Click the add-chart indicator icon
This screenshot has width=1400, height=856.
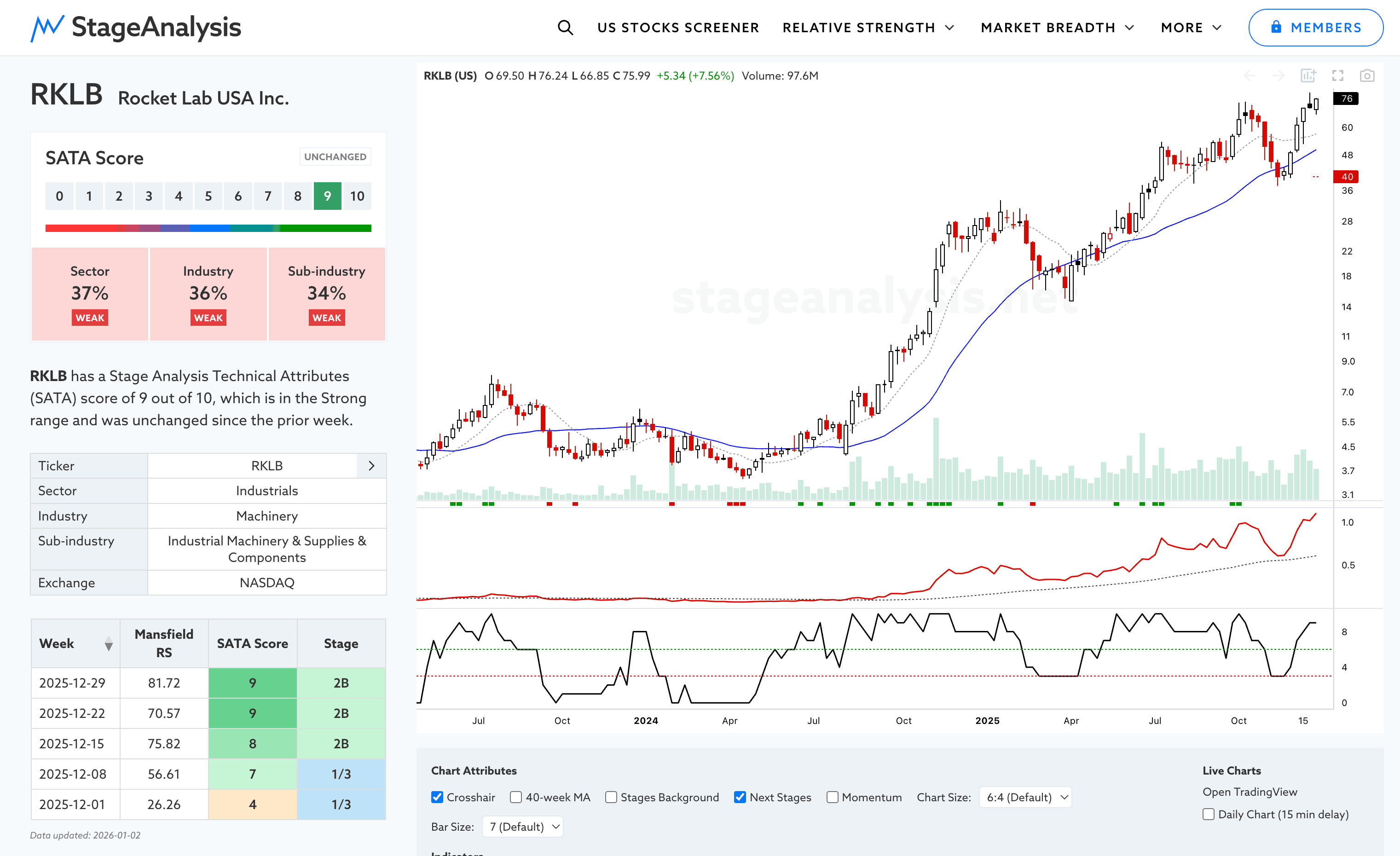pyautogui.click(x=1308, y=75)
